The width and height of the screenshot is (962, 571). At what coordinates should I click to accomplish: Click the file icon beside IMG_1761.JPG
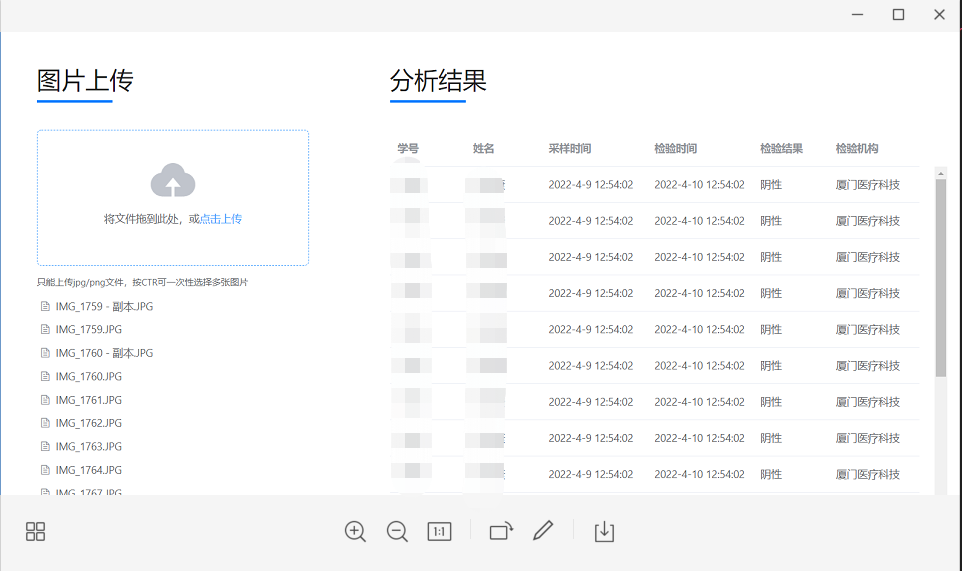pyautogui.click(x=45, y=400)
